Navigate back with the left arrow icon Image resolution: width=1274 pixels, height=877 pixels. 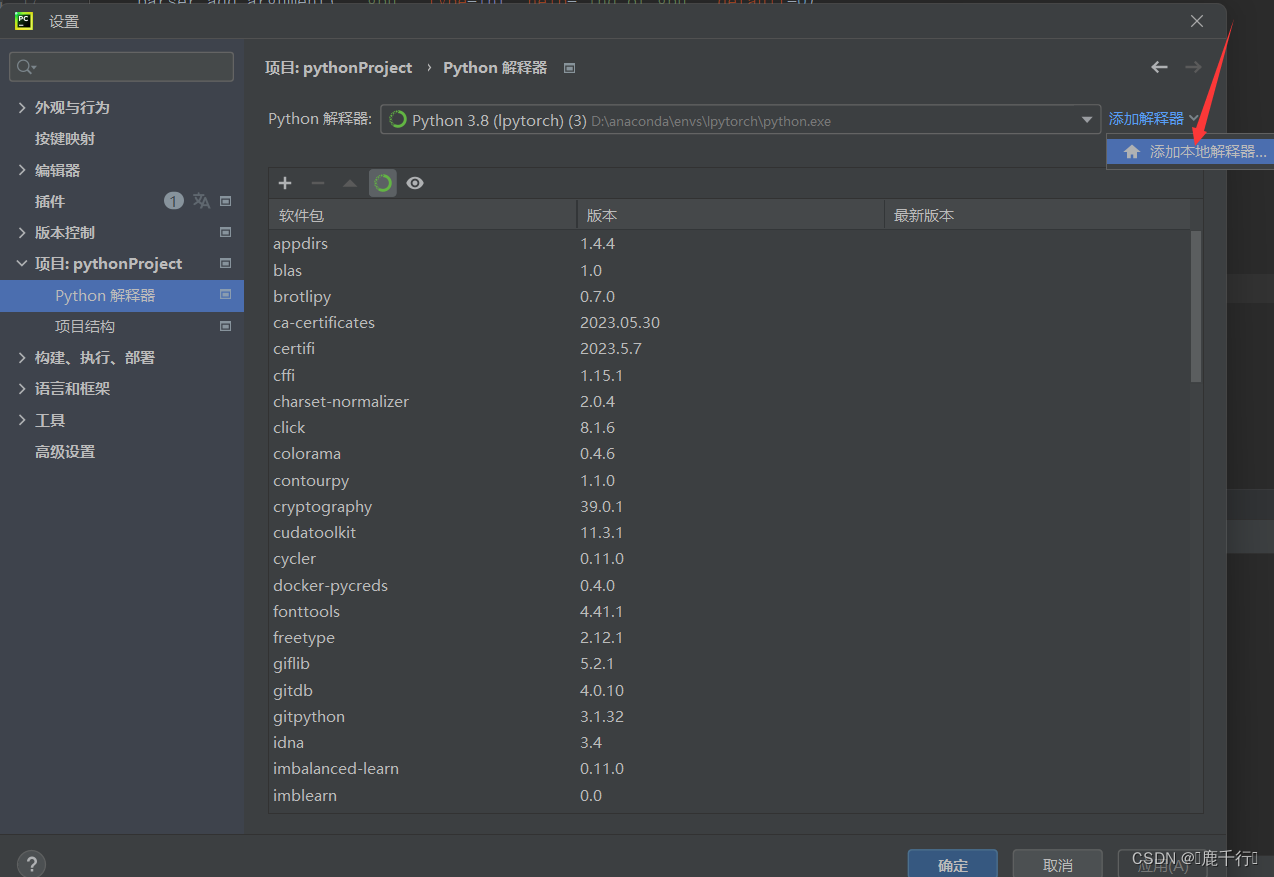1159,67
